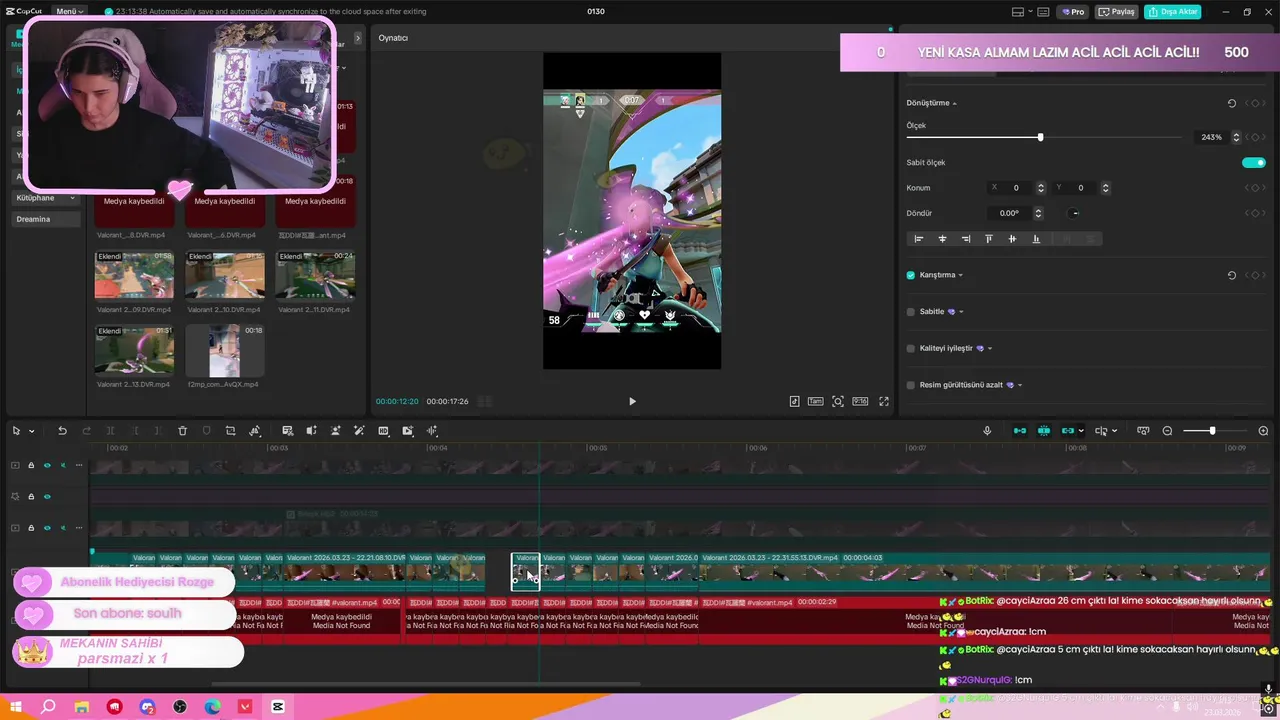This screenshot has height=720, width=1280.
Task: Delete selected clip with trash icon
Action: [x=182, y=431]
